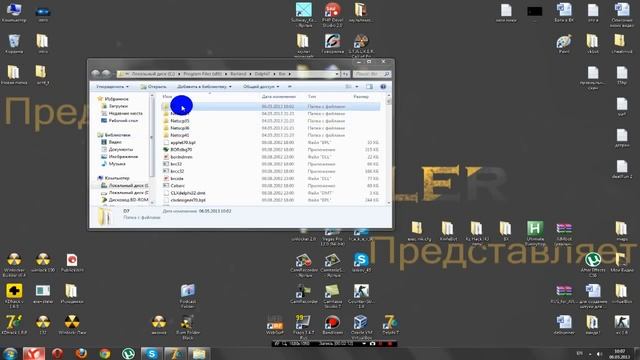Expand the Program Files (x86) breadcrumb arrow
The height and width of the screenshot is (360, 640).
pyautogui.click(x=226, y=74)
